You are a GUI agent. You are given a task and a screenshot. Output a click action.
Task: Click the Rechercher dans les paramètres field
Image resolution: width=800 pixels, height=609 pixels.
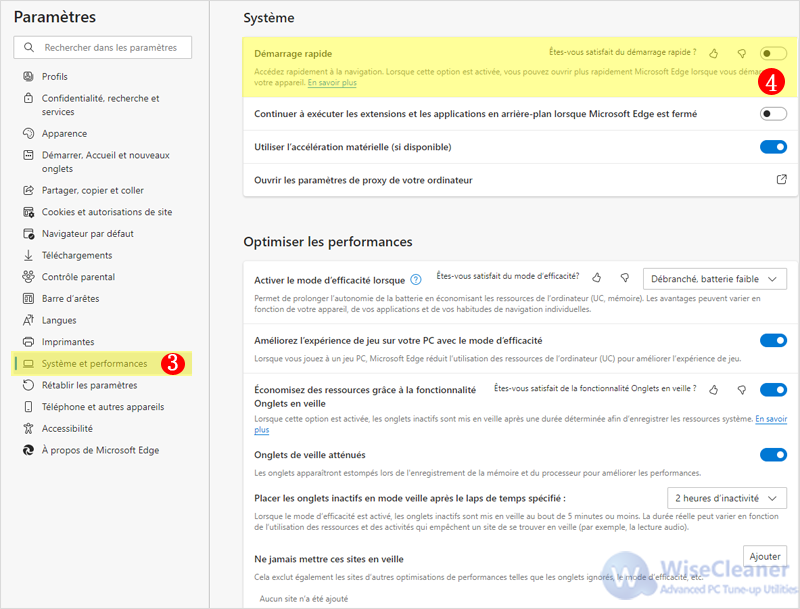point(103,47)
